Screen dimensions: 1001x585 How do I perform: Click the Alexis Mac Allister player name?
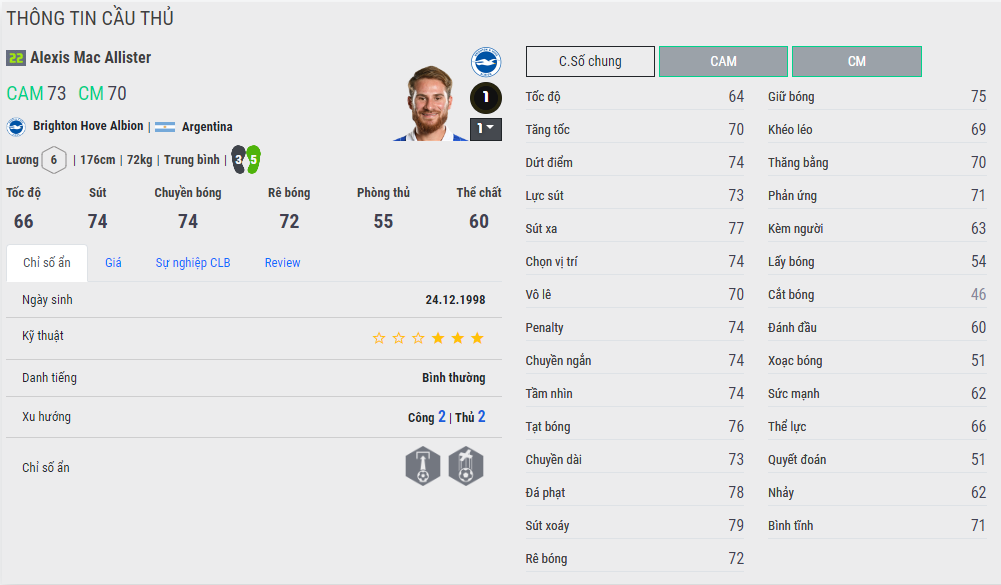coord(90,58)
